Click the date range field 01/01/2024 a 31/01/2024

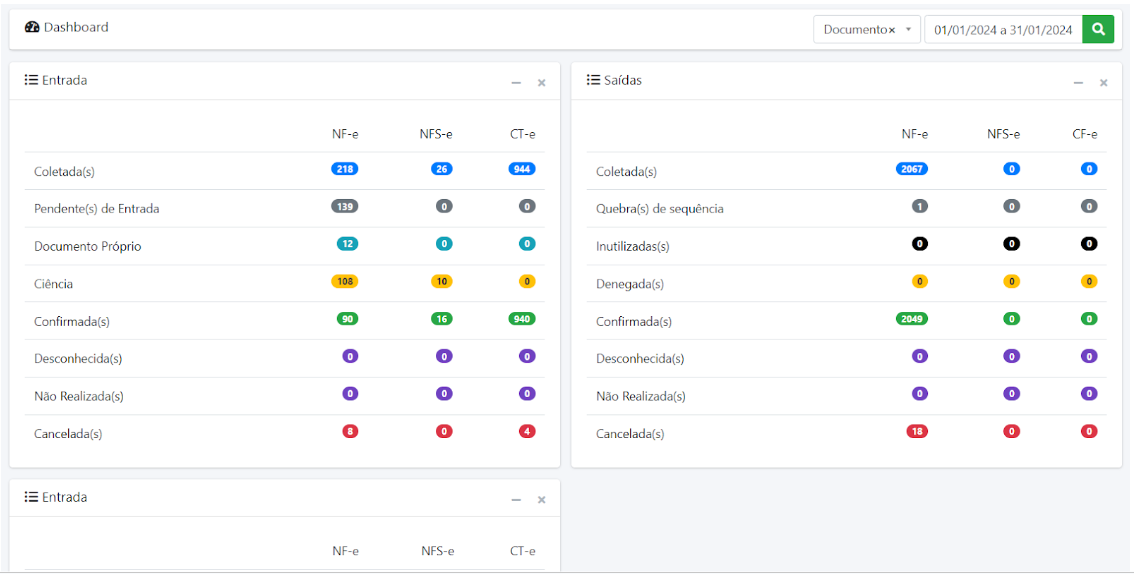pyautogui.click(x=1002, y=30)
